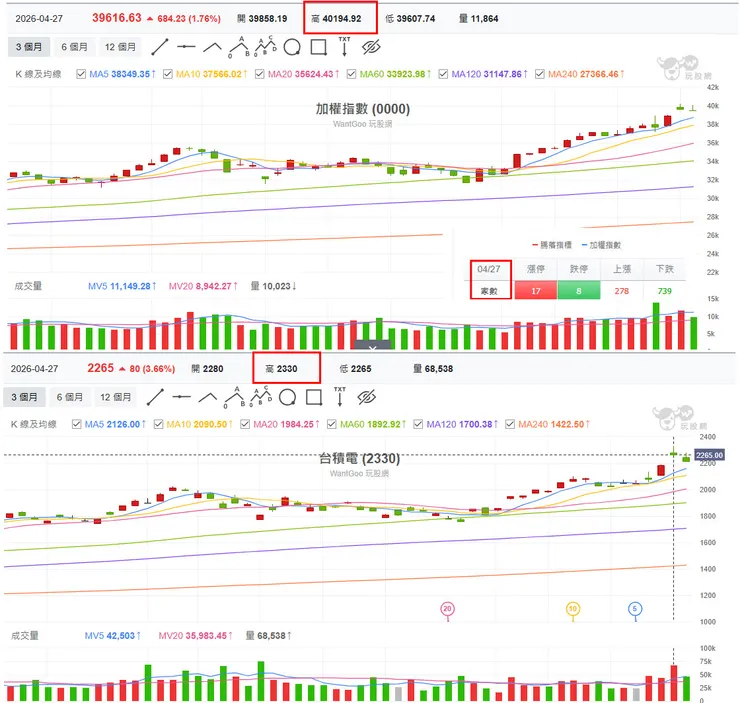The height and width of the screenshot is (703, 740).
Task: Select horizontal line tool in TSMC chart
Action: click(x=181, y=397)
